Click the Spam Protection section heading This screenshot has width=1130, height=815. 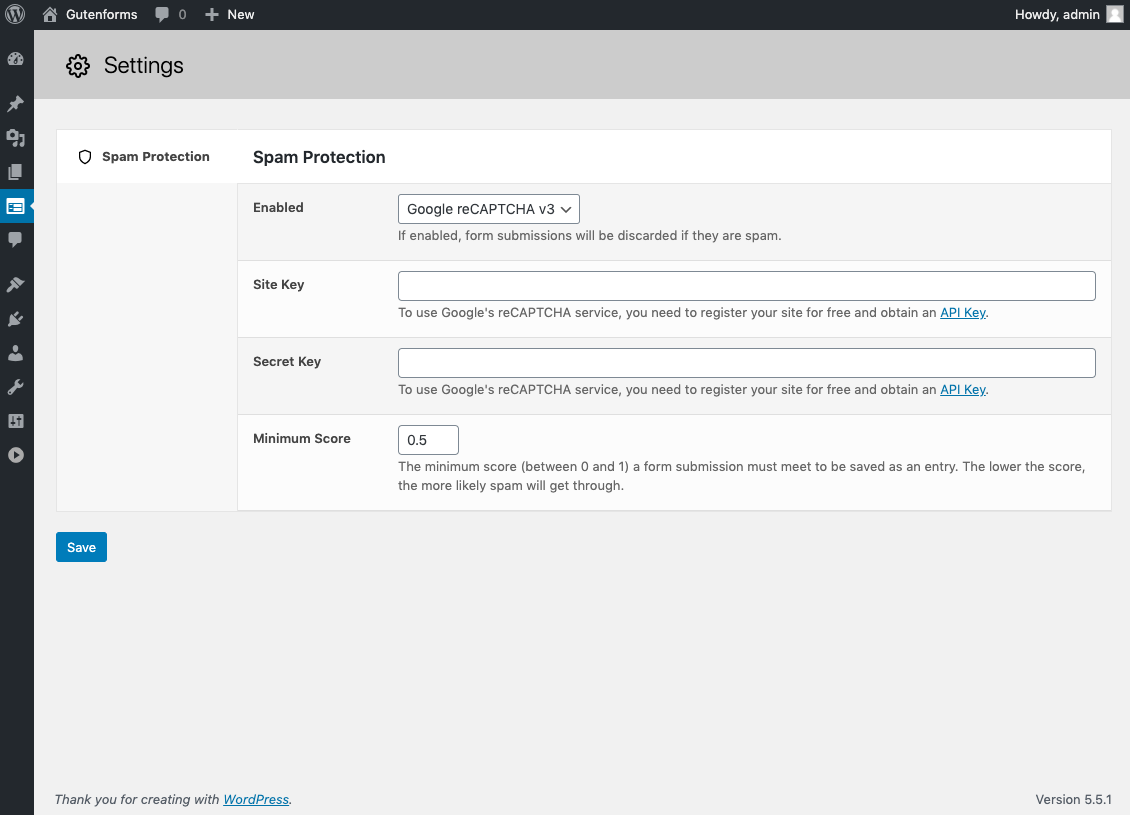(319, 157)
